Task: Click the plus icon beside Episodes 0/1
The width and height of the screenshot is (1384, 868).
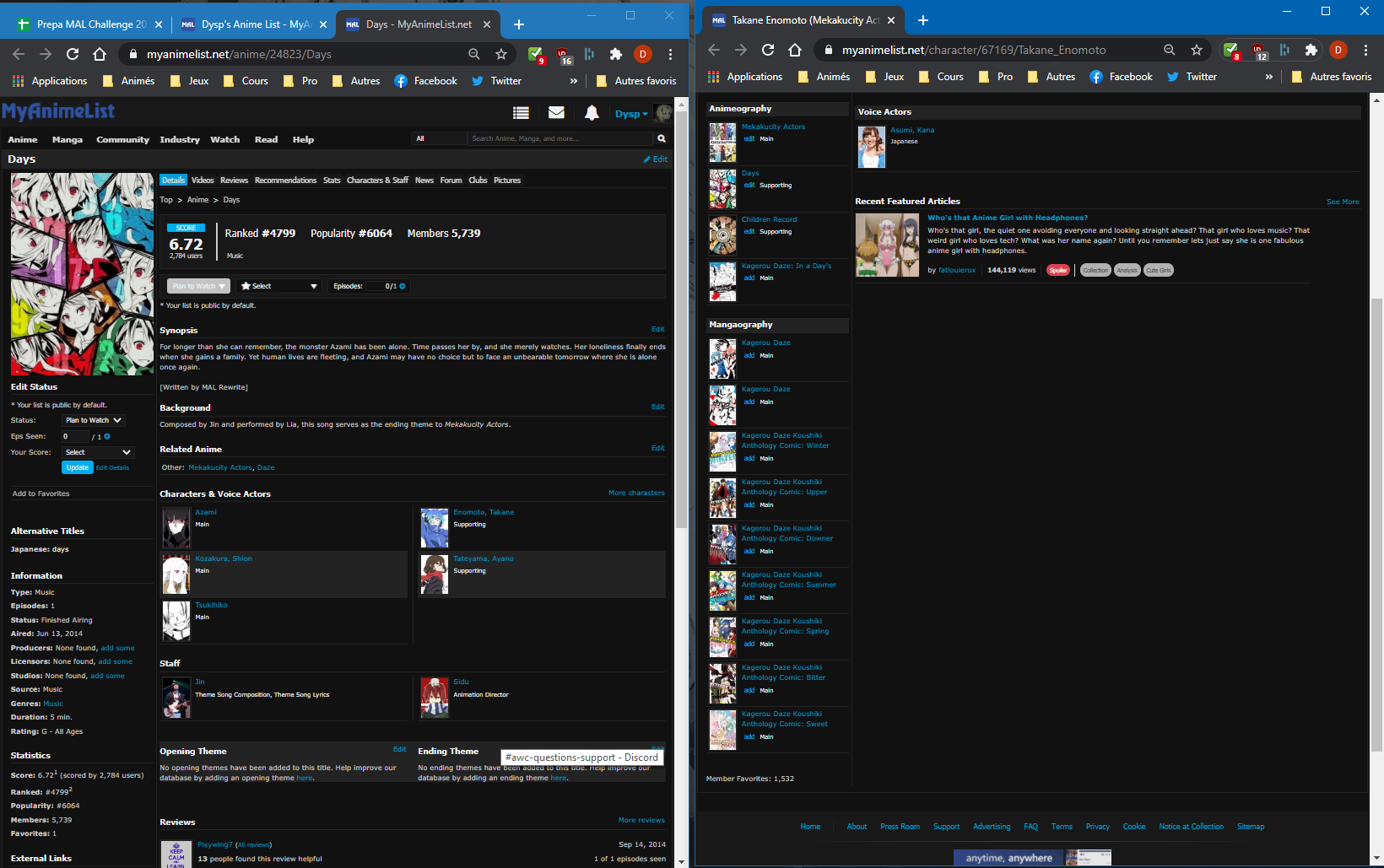Action: pos(403,287)
